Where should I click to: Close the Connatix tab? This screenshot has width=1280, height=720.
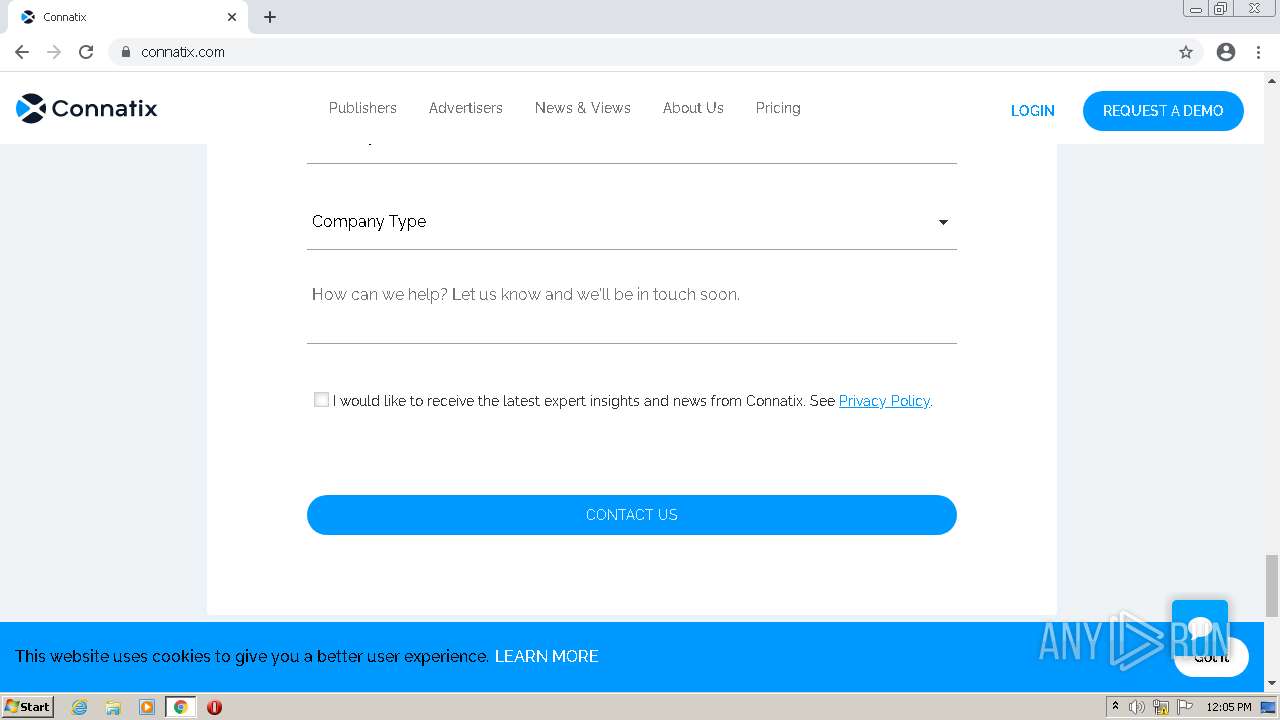point(232,17)
